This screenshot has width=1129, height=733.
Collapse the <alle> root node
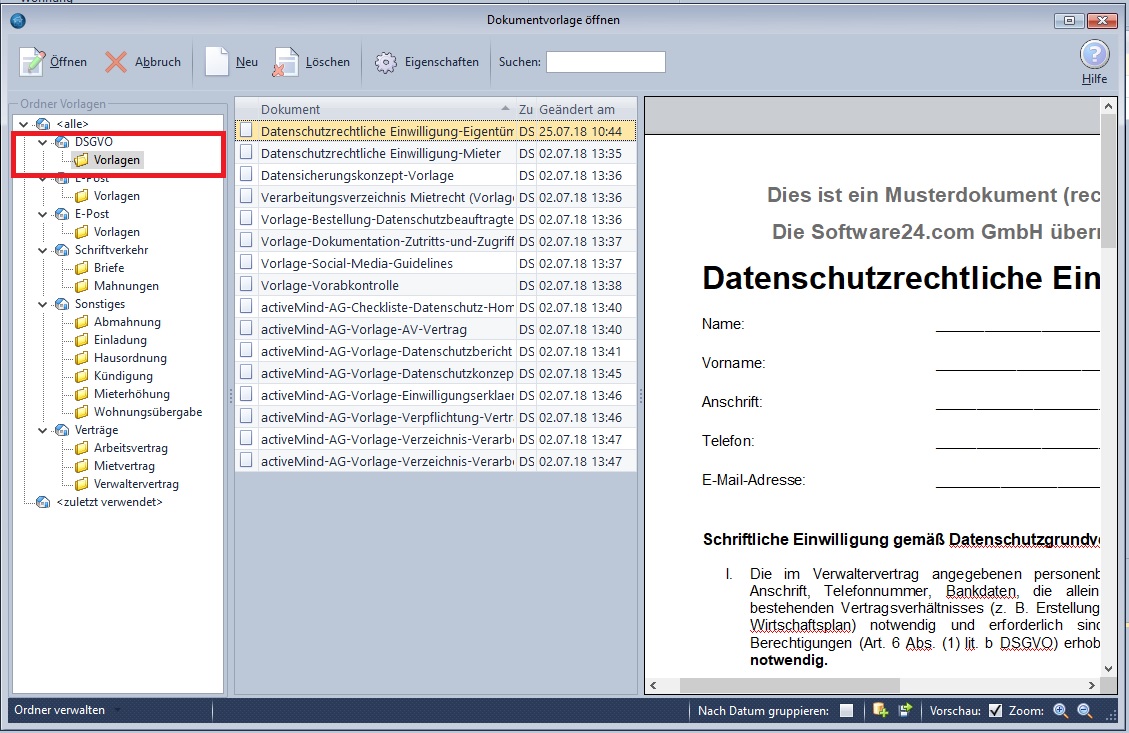click(24, 124)
